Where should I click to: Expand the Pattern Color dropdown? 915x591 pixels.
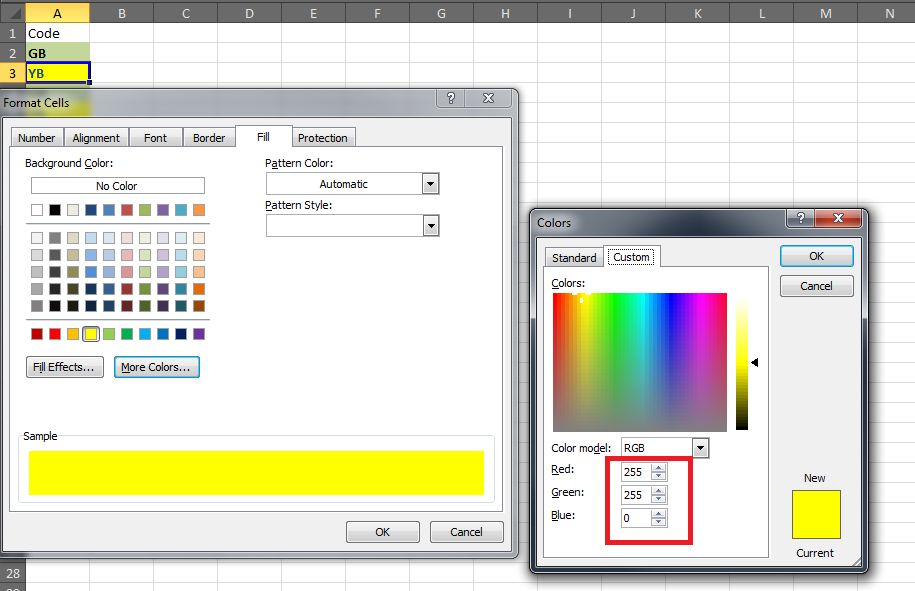[431, 184]
